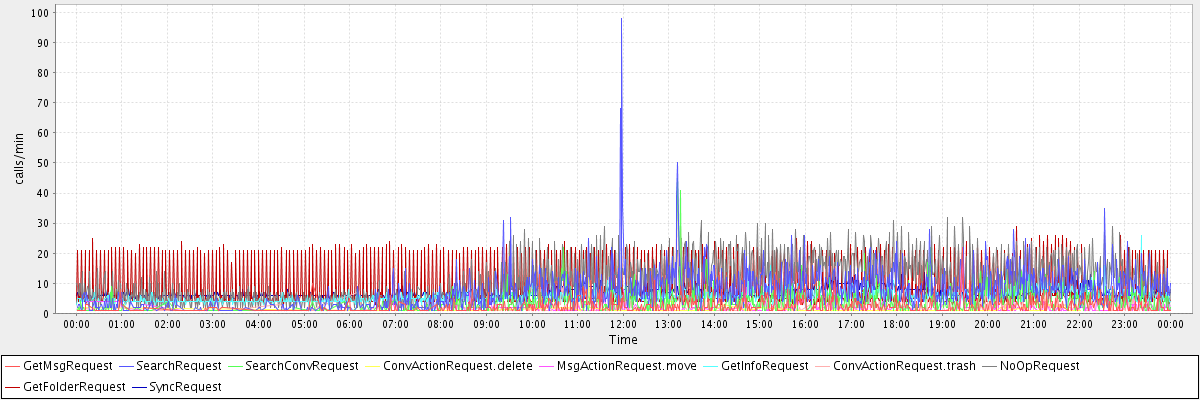Select the NoOpRequest legend entry
Viewport: 1200px width, 400px height.
click(x=1039, y=366)
